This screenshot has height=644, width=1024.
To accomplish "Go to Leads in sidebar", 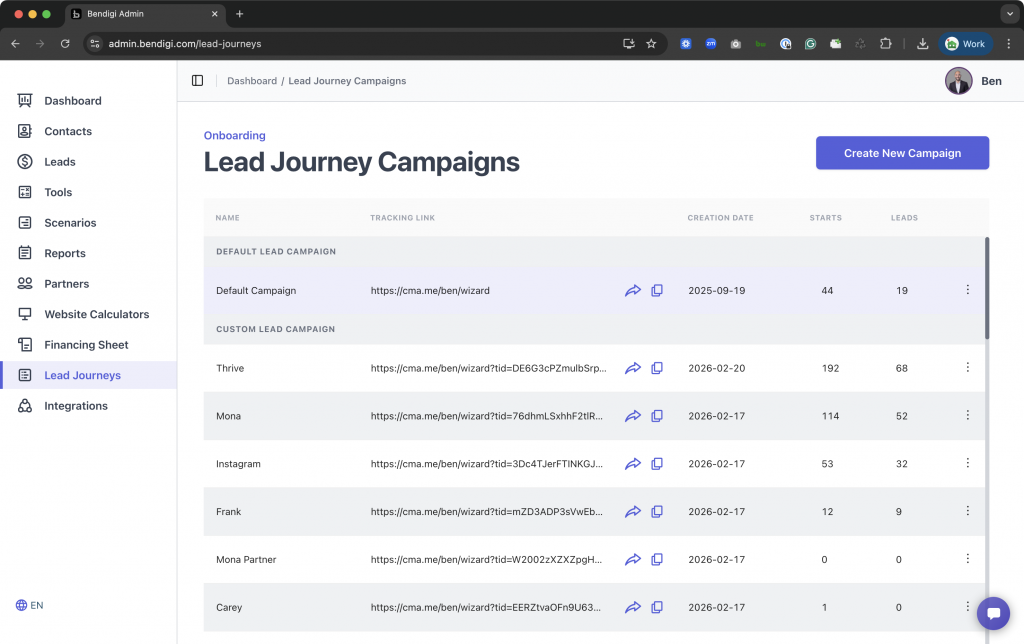I will 60,162.
